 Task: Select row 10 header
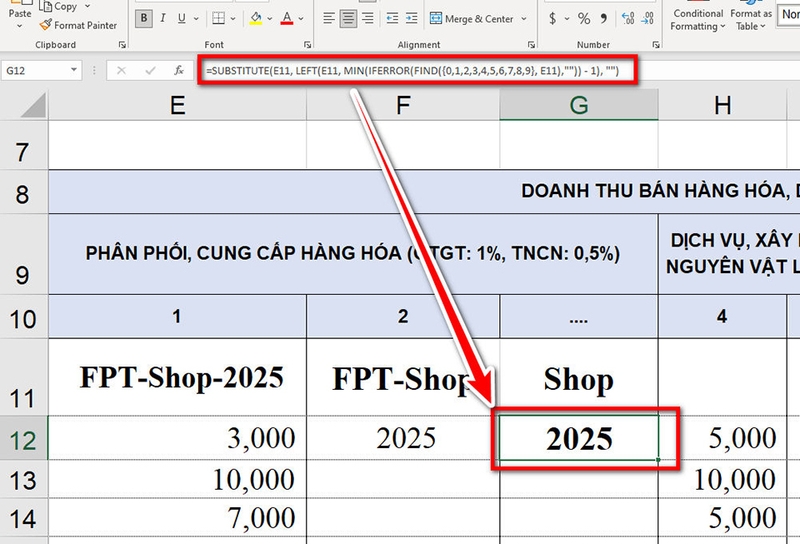coord(23,317)
